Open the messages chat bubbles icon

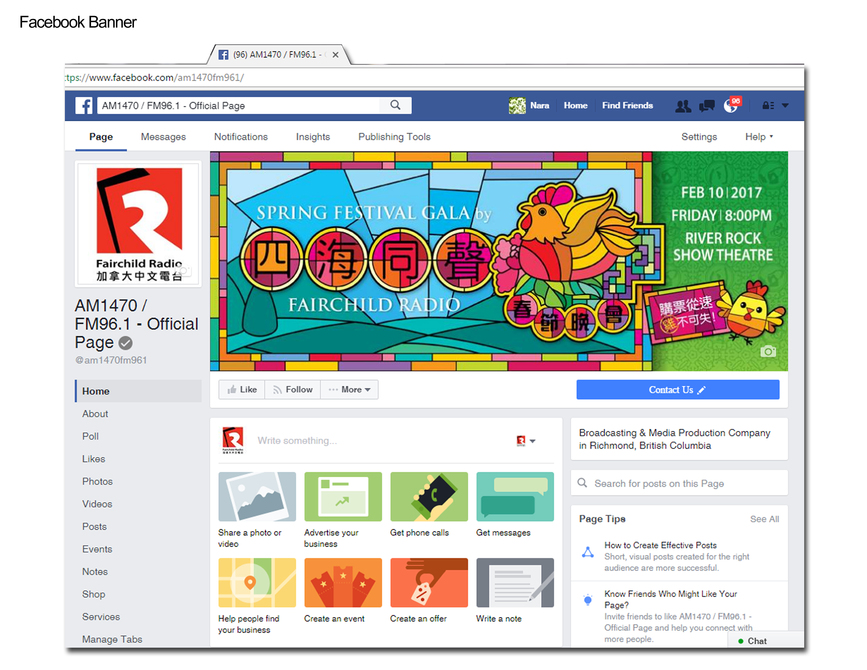707,106
